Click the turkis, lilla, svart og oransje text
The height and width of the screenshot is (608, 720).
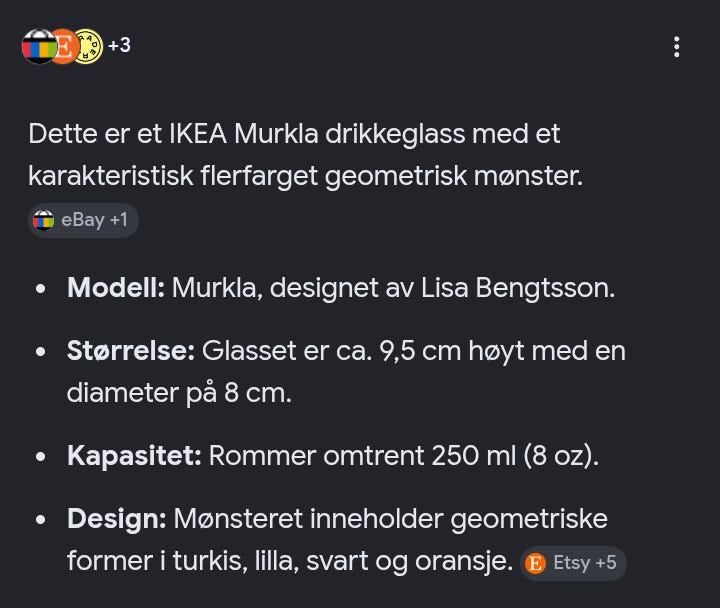pyautogui.click(x=343, y=561)
